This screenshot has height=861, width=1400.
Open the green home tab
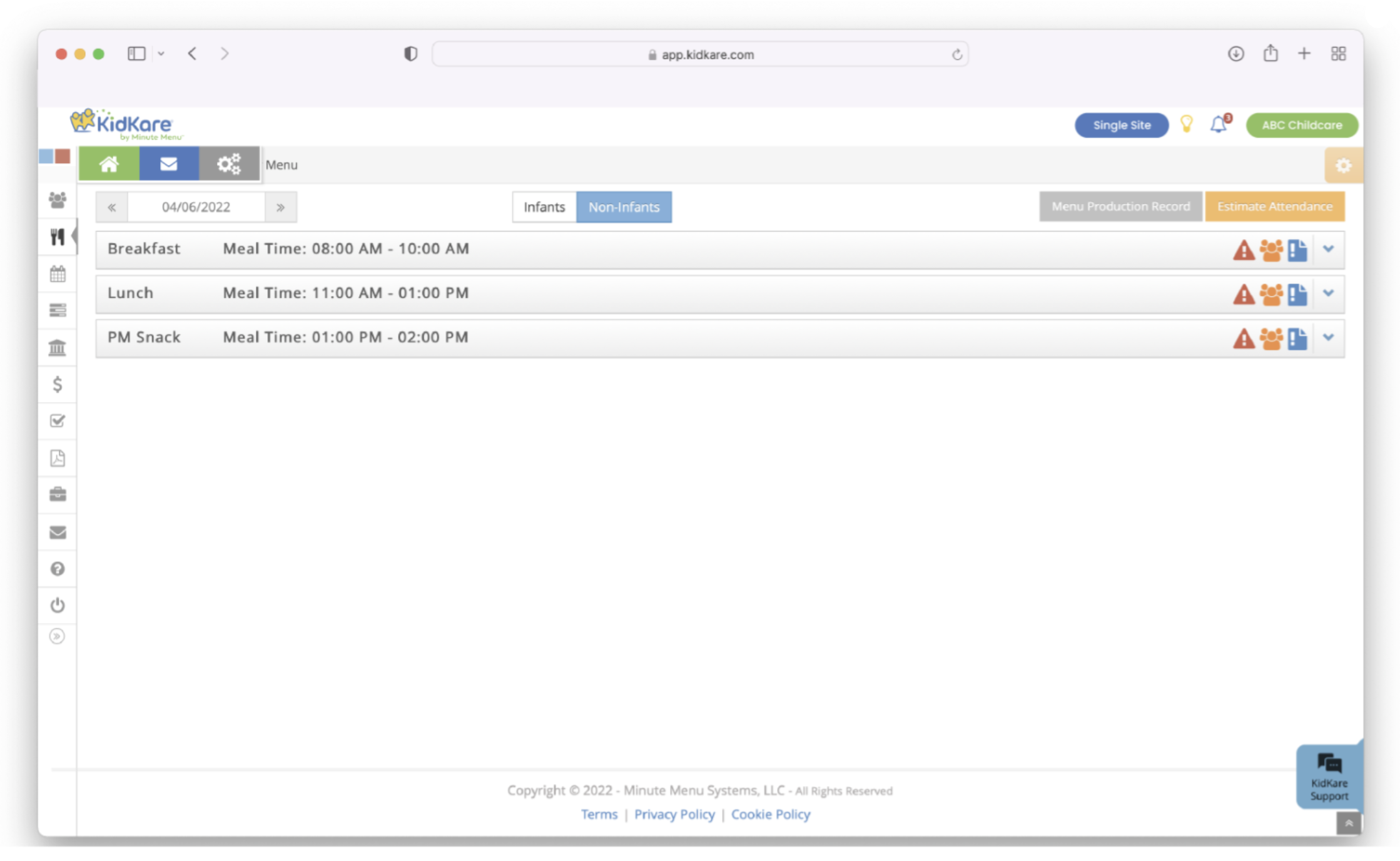(109, 165)
